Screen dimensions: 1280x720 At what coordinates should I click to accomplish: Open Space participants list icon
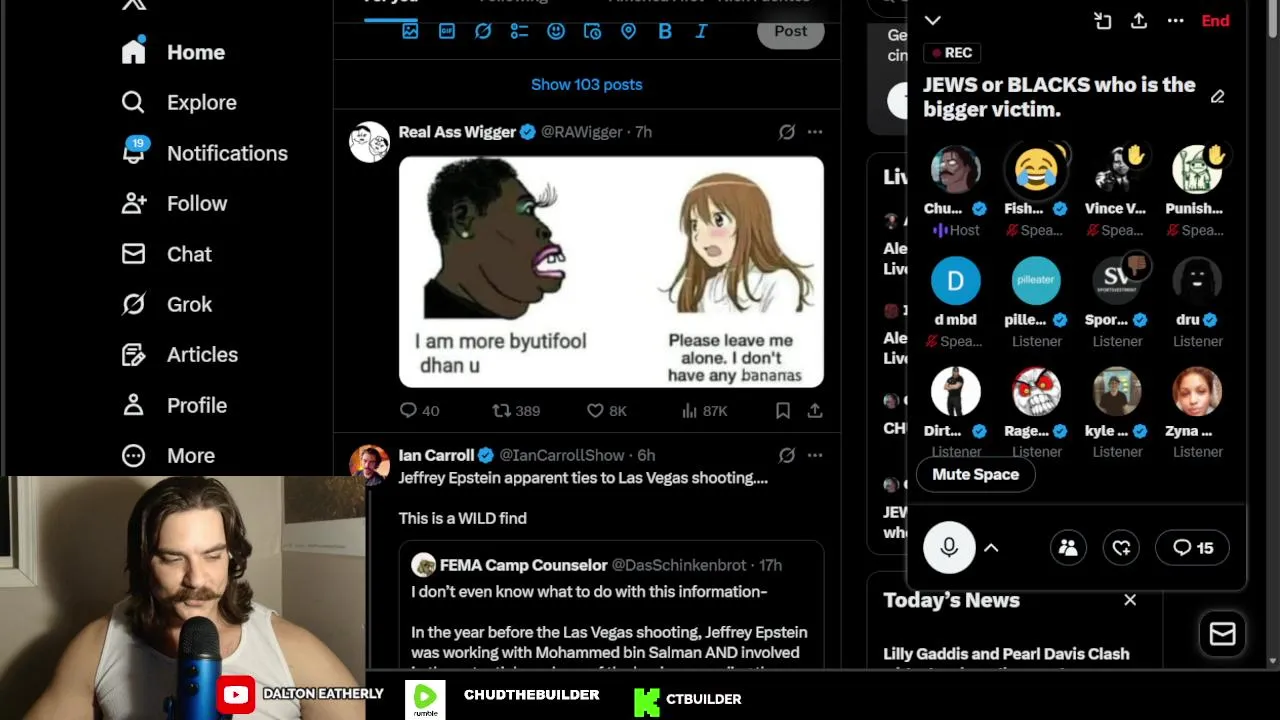1068,548
